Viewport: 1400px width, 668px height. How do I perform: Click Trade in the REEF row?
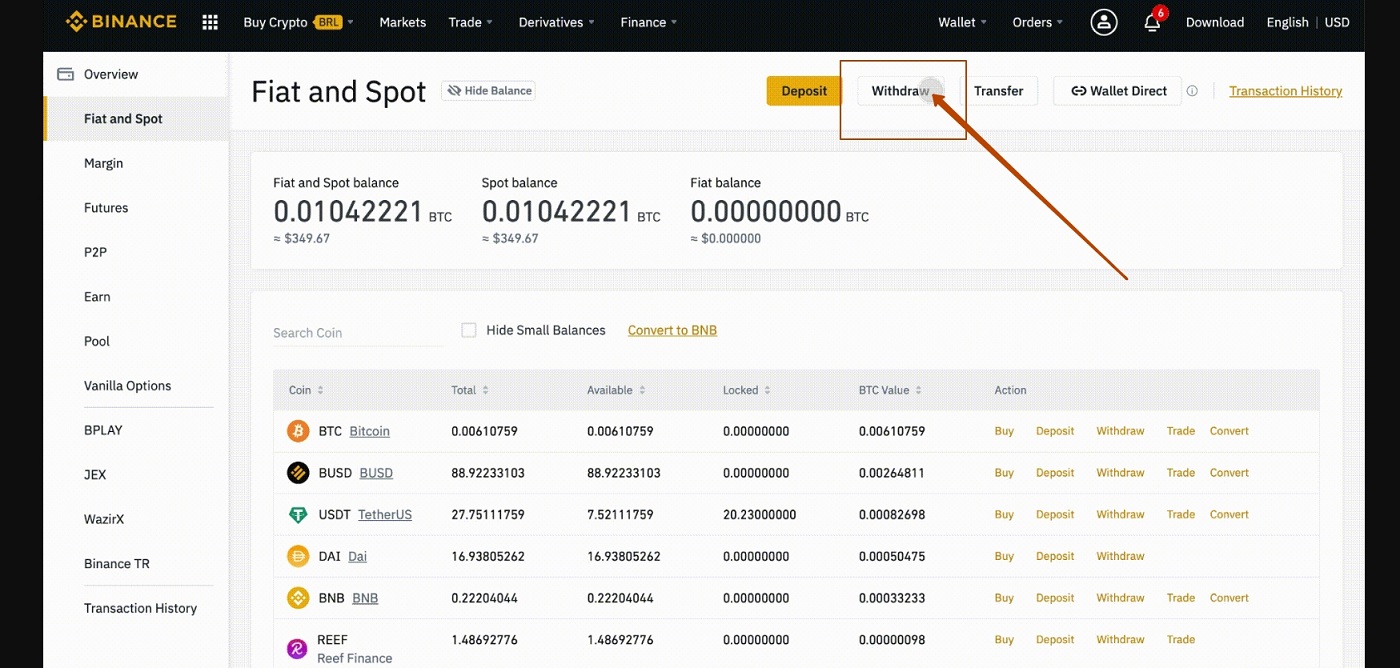click(x=1181, y=640)
